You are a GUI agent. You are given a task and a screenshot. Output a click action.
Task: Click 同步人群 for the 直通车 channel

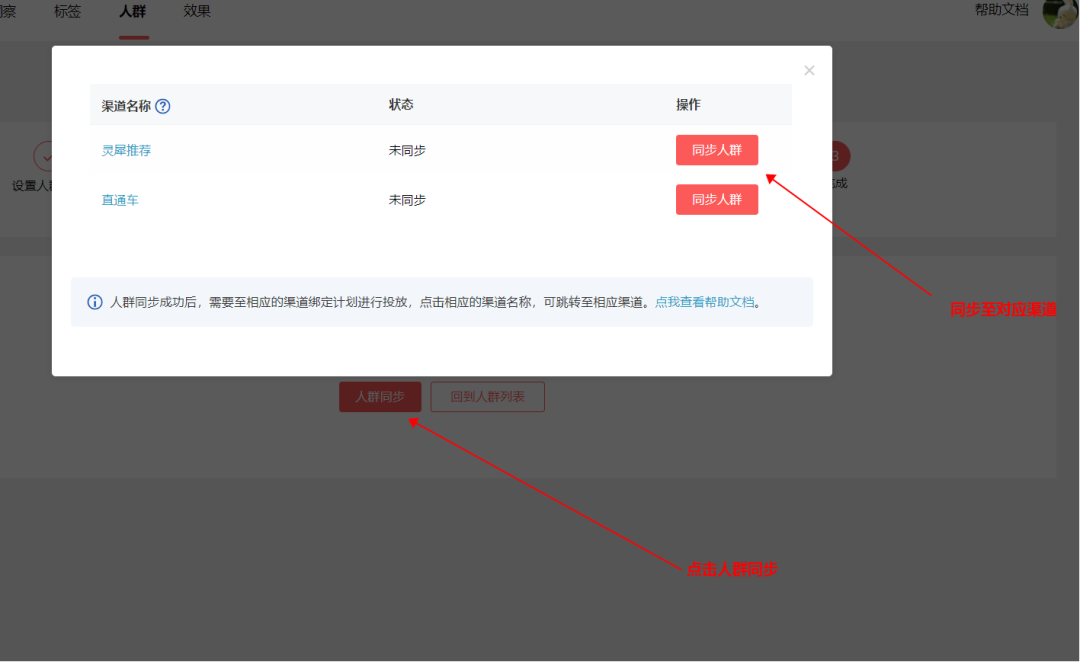[x=717, y=199]
